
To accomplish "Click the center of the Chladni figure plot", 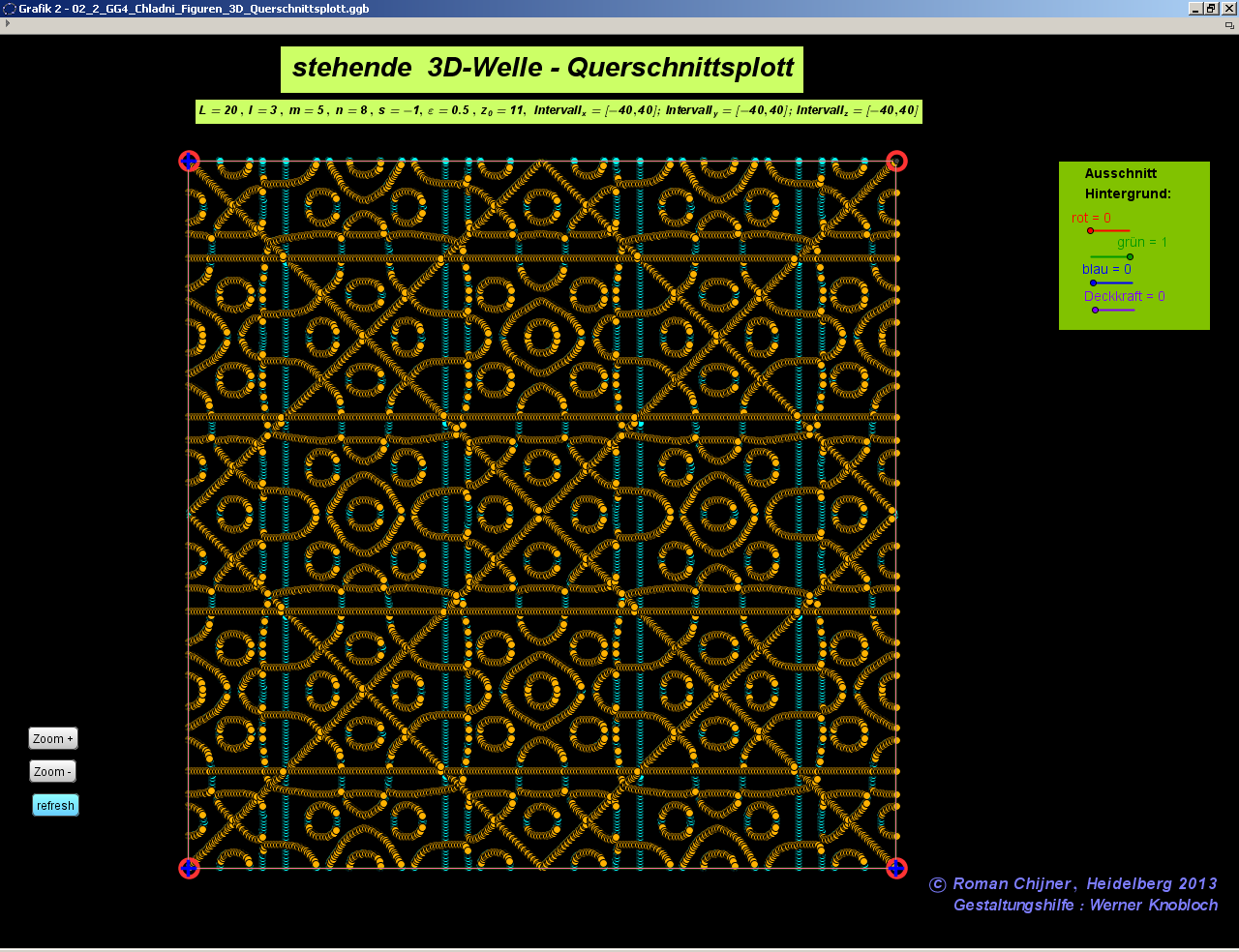I will (543, 515).
